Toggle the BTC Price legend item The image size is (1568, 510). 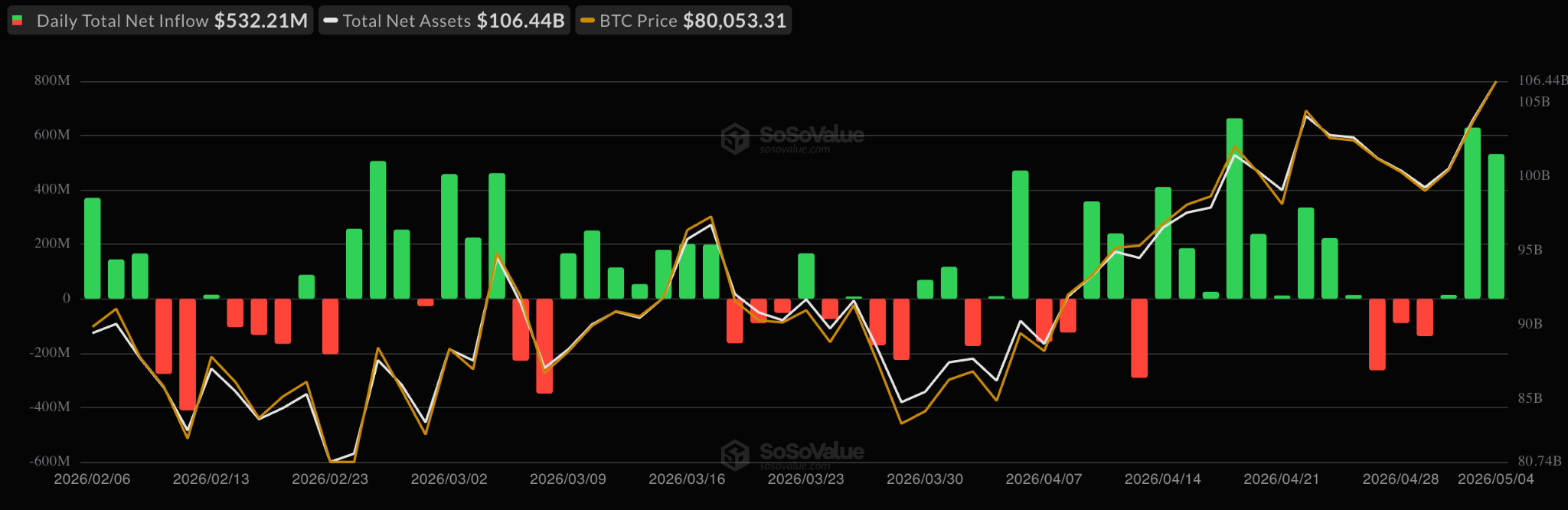684,21
